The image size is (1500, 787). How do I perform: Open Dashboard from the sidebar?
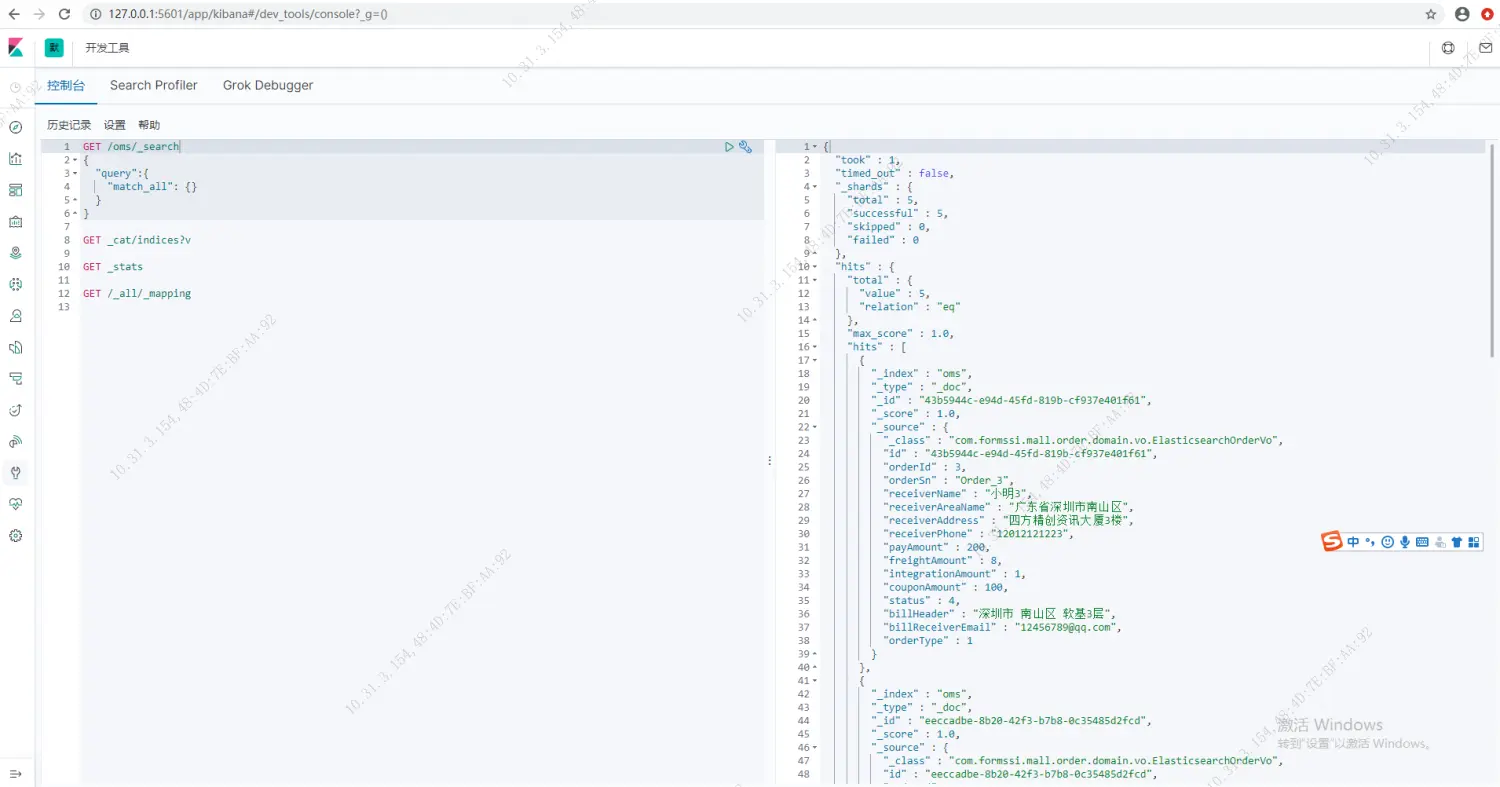pos(16,190)
